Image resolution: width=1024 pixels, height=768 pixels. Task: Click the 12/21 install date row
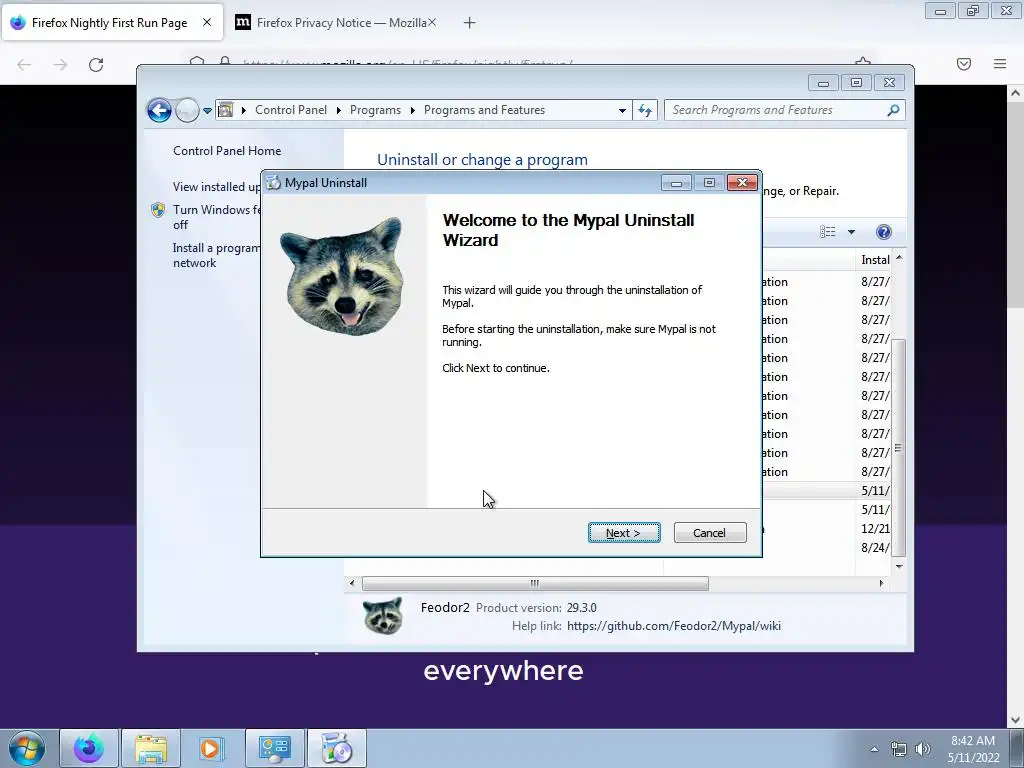pyautogui.click(x=875, y=528)
